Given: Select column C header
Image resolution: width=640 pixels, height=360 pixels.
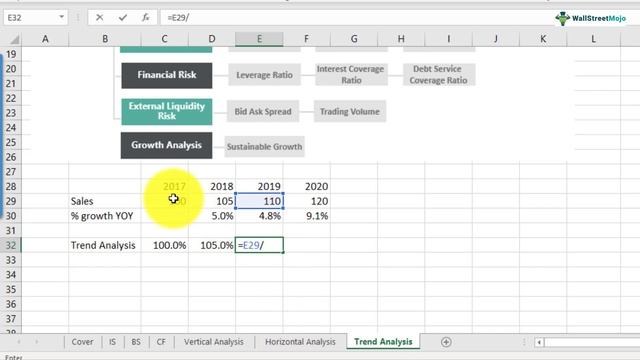Looking at the screenshot, I should pos(164,39).
